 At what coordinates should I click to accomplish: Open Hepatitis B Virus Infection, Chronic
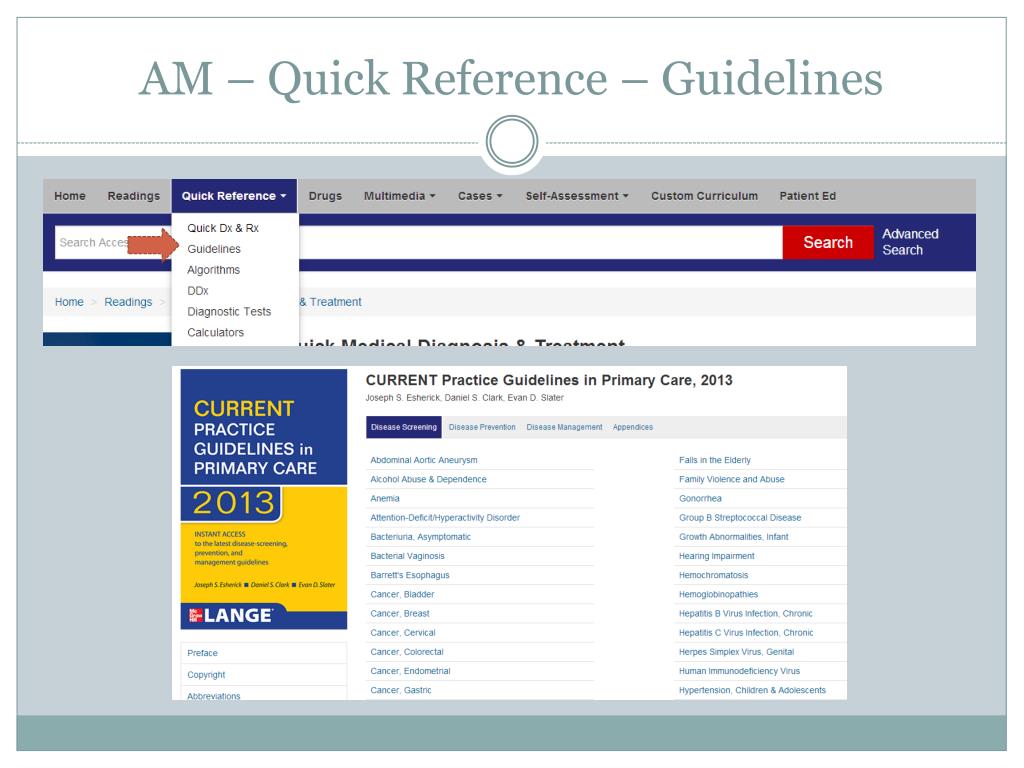tap(746, 613)
